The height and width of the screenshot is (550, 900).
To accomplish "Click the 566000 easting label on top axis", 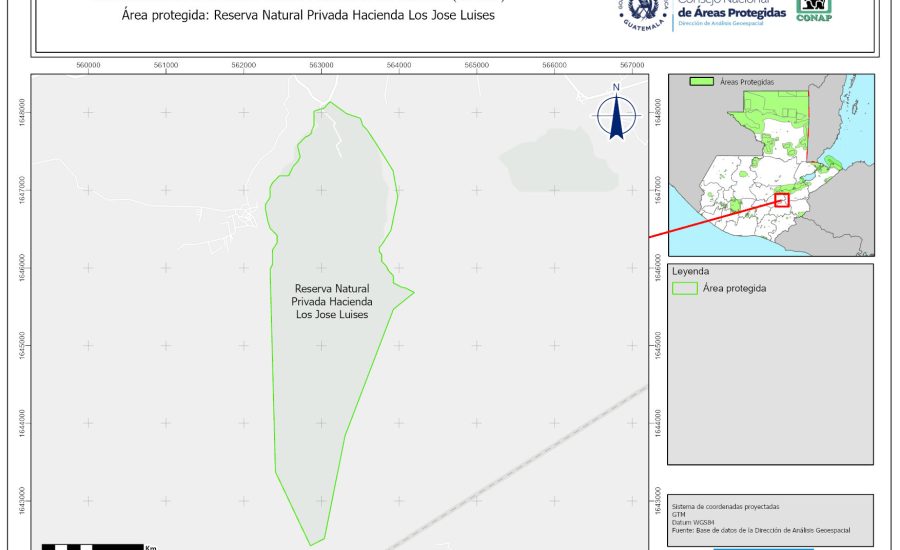I will pyautogui.click(x=554, y=66).
